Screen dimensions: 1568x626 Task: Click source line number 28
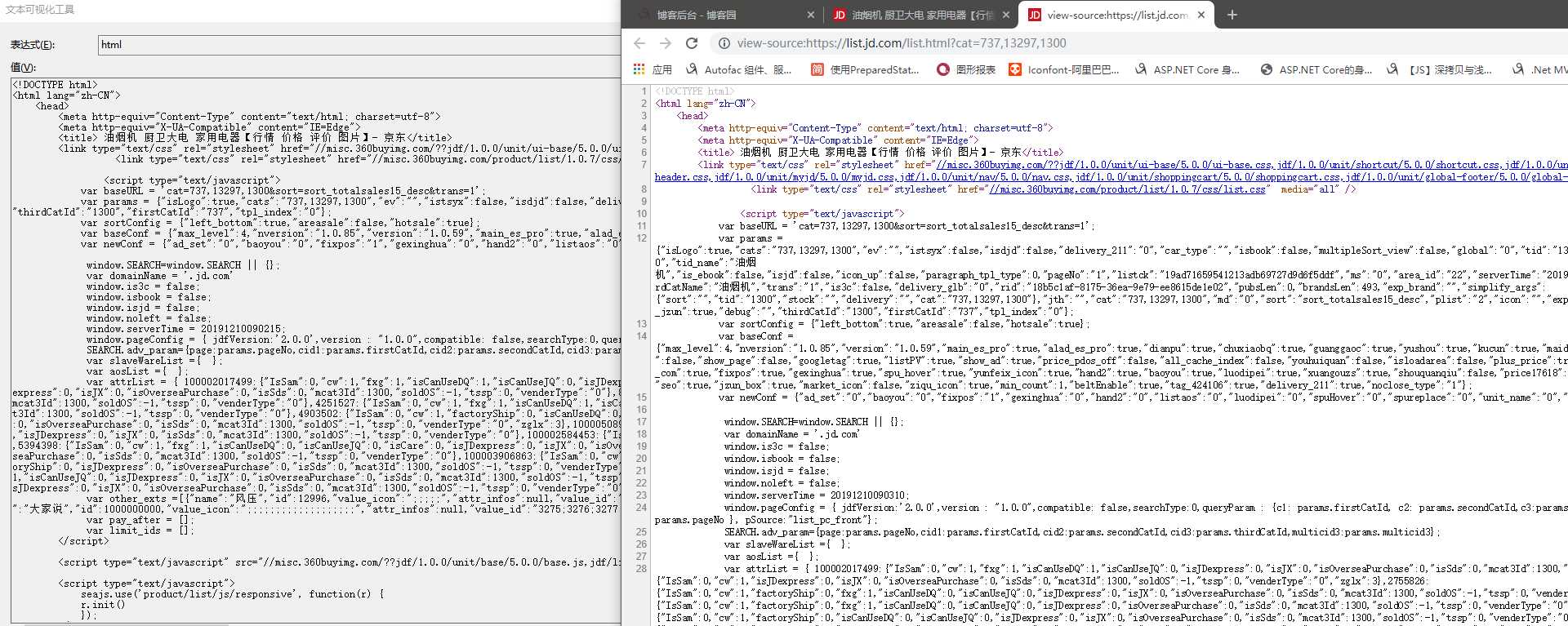coord(641,569)
